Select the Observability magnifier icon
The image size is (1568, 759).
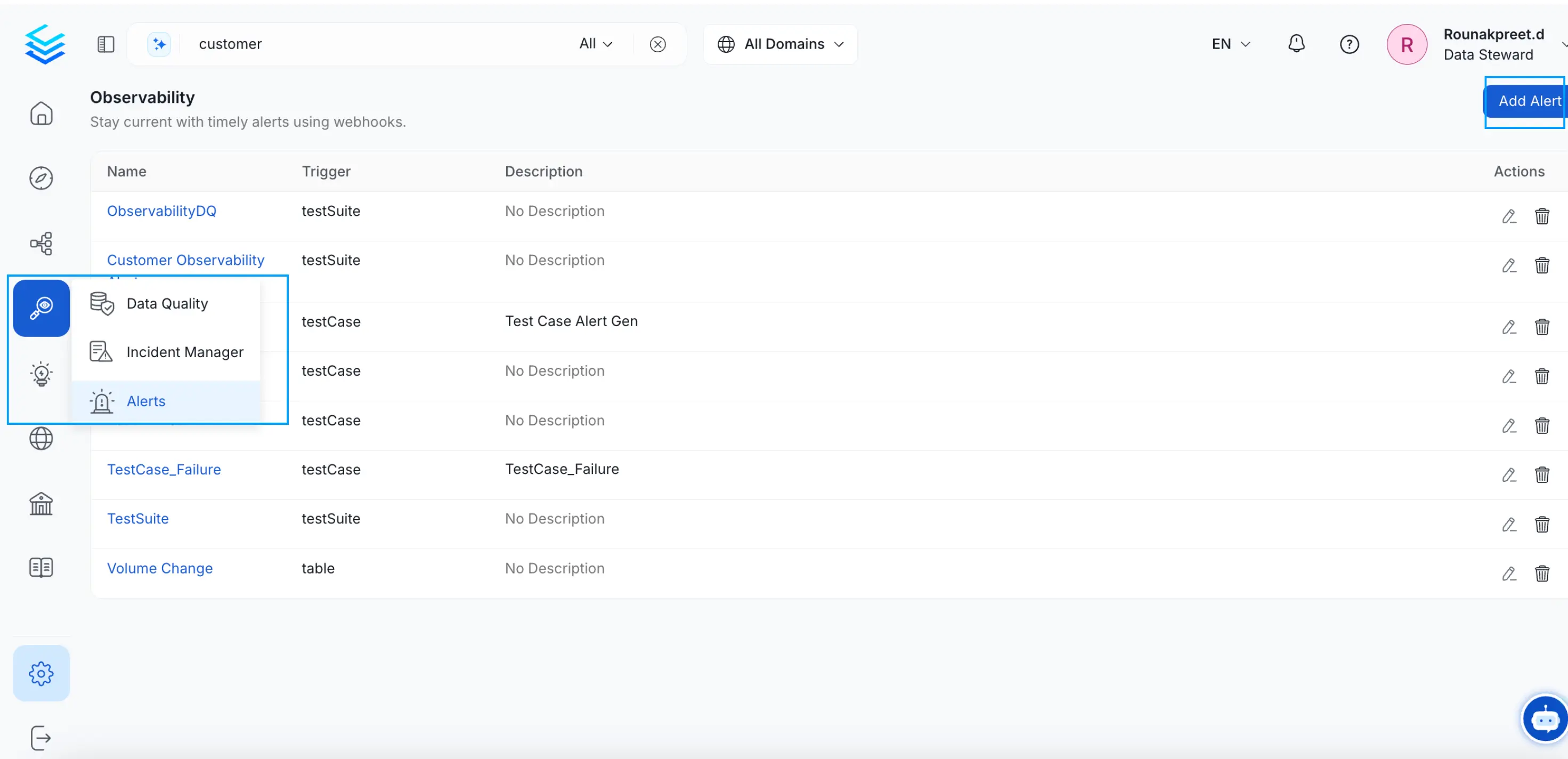click(x=41, y=308)
